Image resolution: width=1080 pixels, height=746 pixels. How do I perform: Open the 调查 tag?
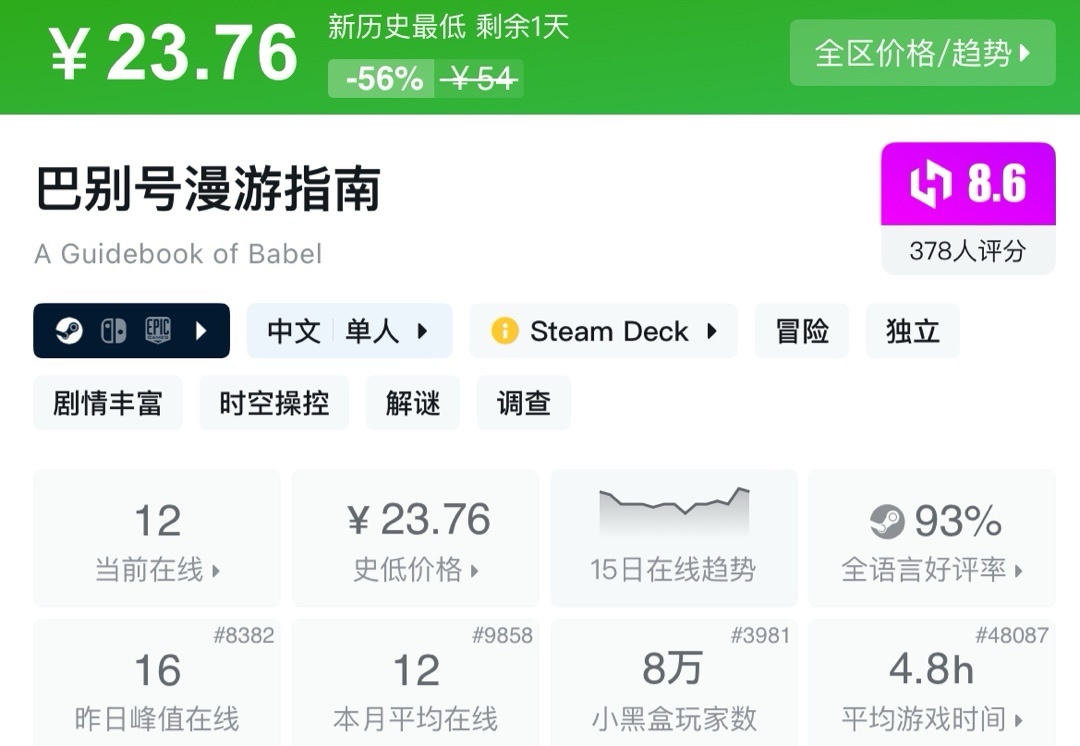click(524, 403)
